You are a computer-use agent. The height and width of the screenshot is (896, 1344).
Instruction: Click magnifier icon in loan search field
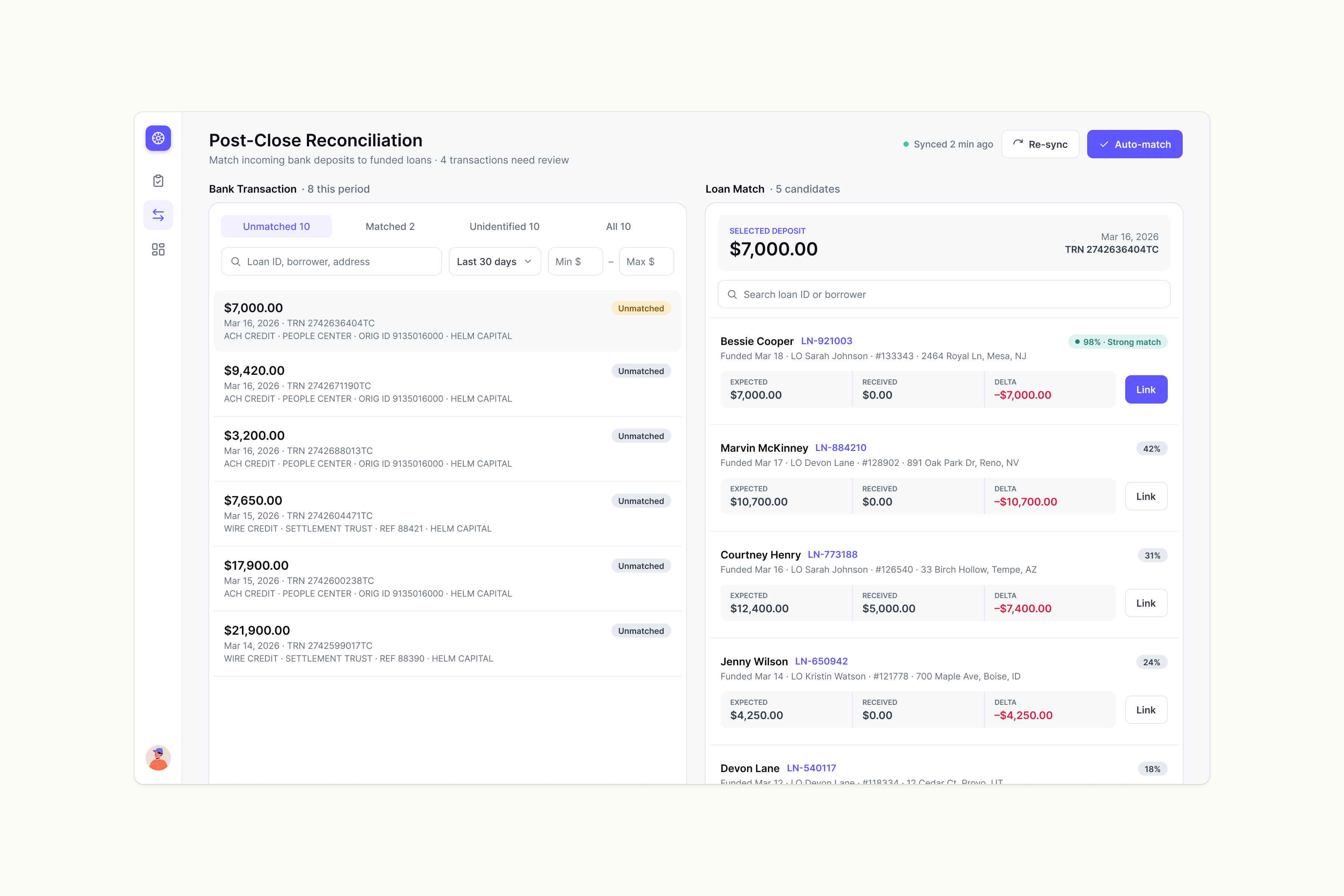click(732, 294)
